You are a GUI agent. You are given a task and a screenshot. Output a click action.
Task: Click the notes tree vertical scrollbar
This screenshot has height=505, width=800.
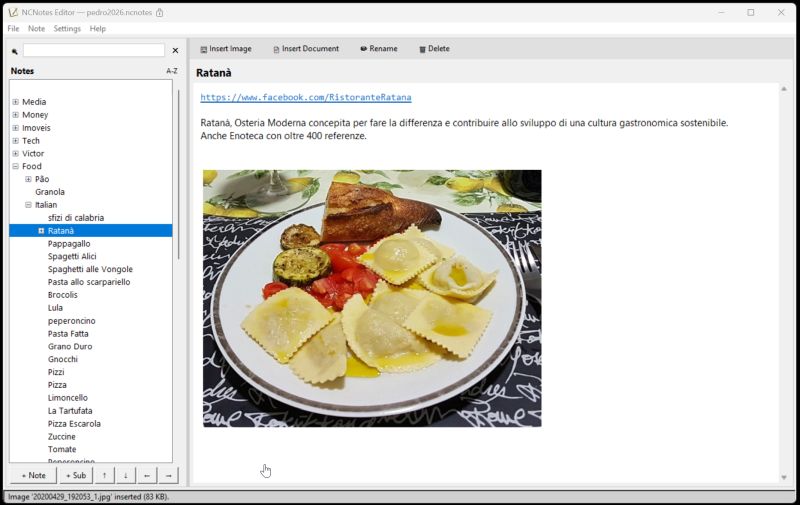tap(179, 175)
